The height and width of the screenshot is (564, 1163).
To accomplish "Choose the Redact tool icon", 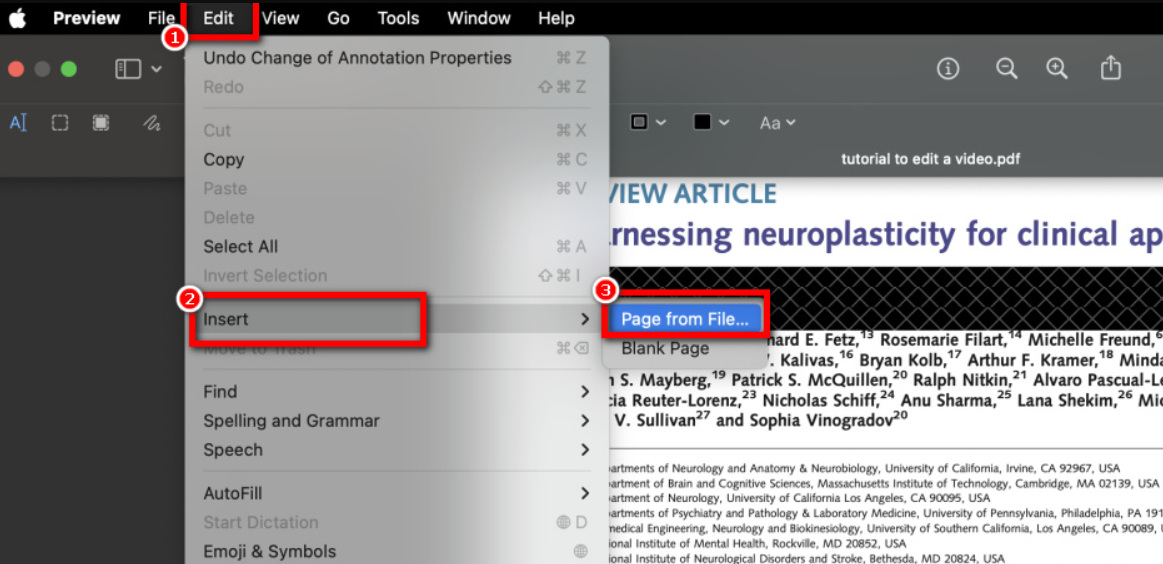I will point(101,123).
